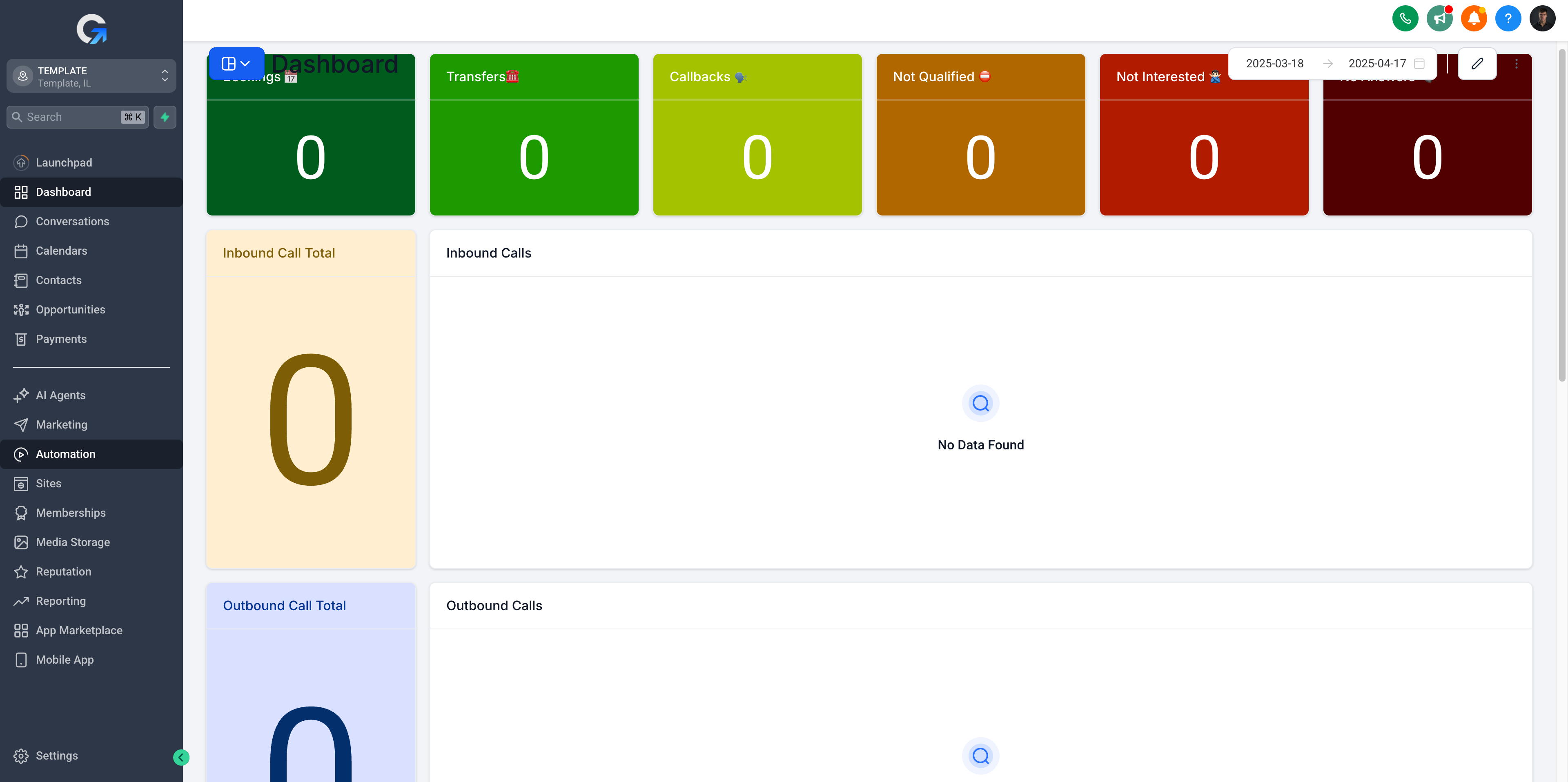Click the date range calendar icon
This screenshot has height=782, width=1568.
[1419, 63]
